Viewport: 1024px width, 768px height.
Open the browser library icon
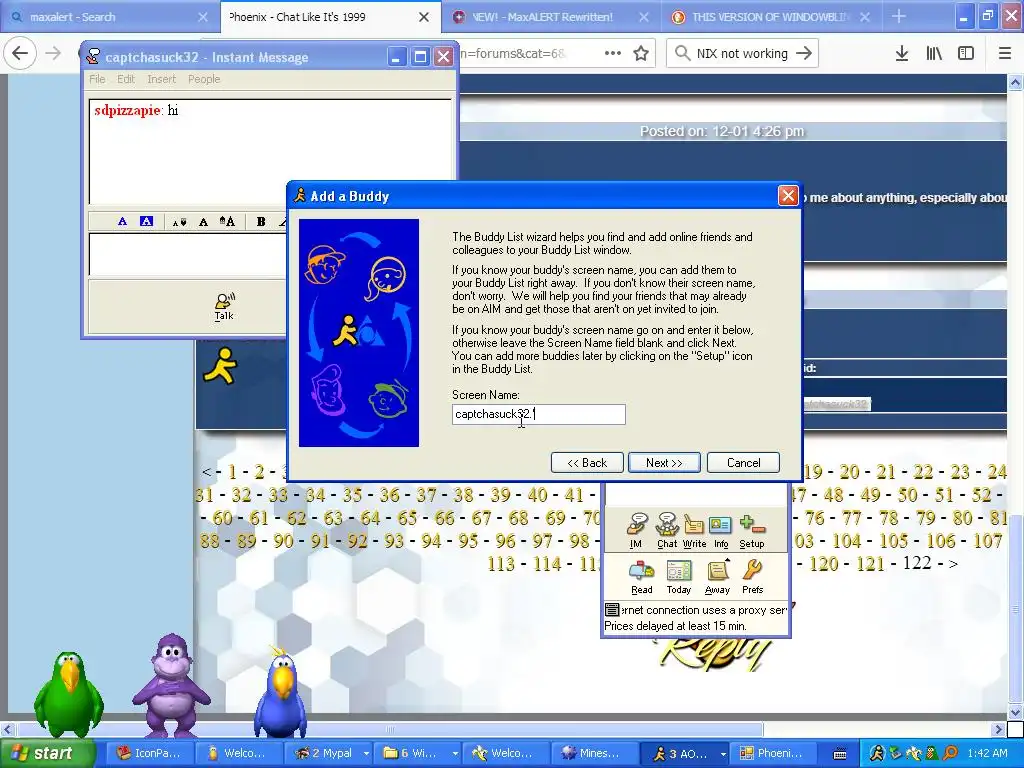934,54
